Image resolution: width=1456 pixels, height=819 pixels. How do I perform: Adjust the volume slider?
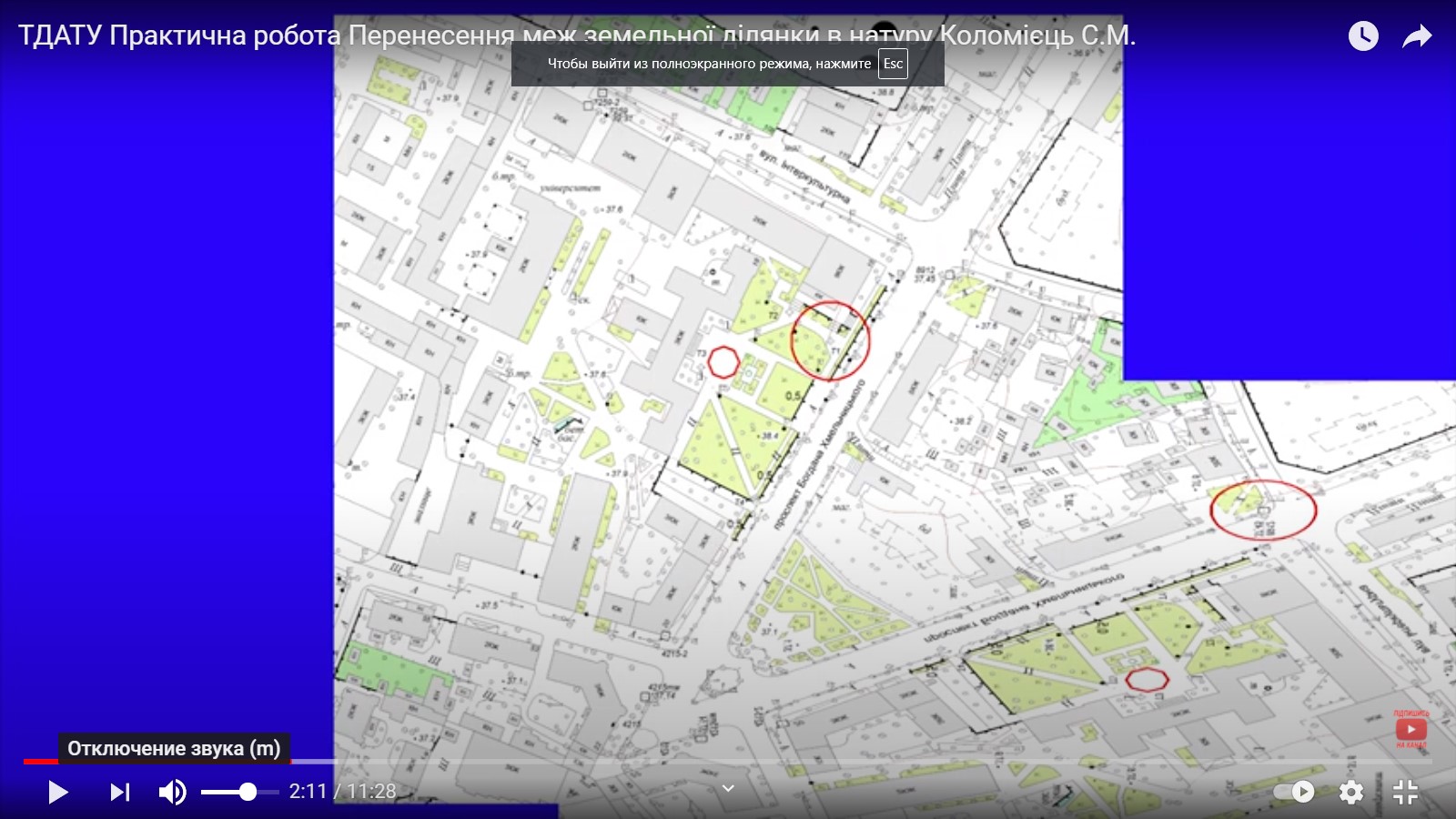240,792
